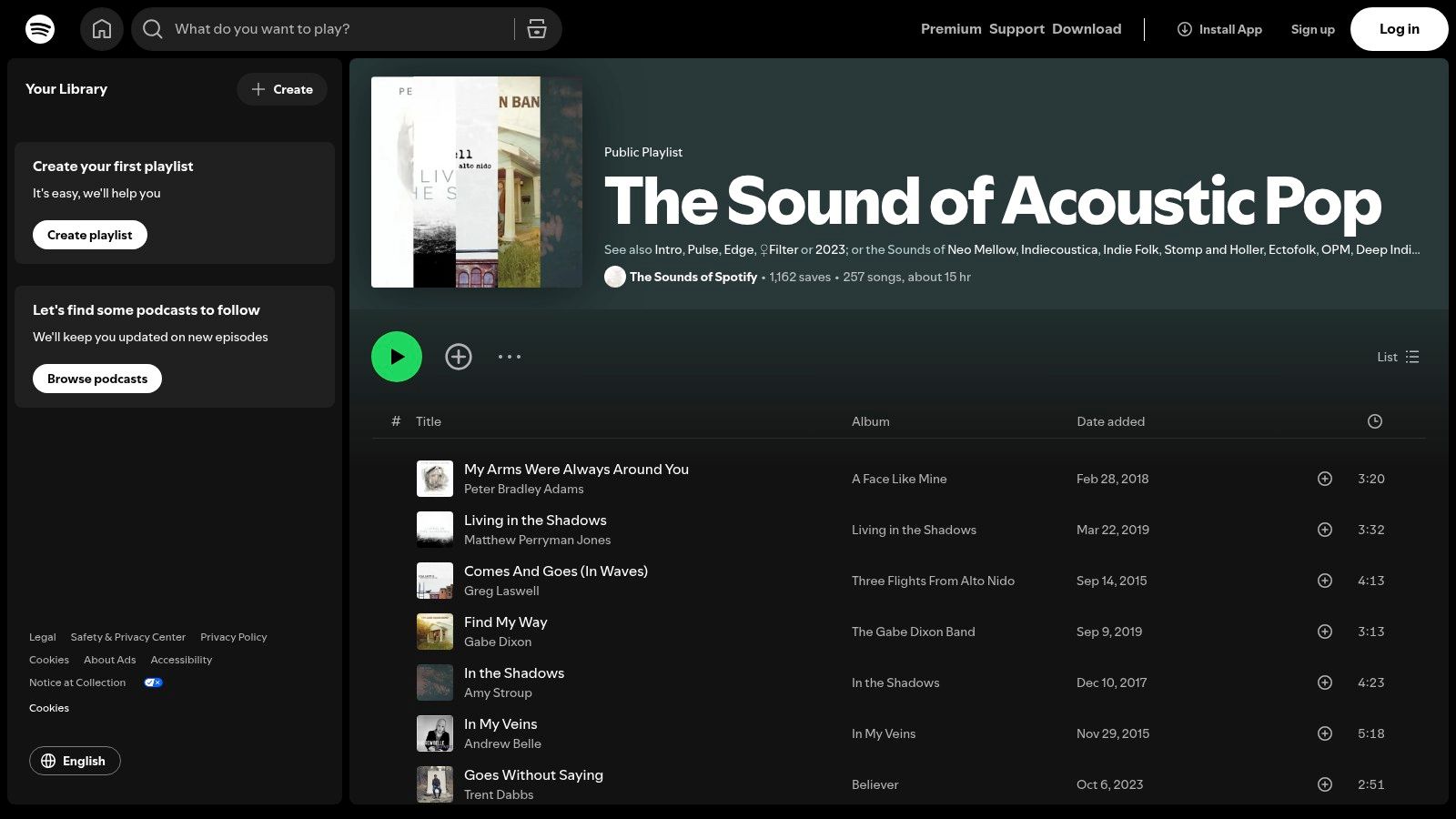Open more options for the playlist
Image resolution: width=1456 pixels, height=819 pixels.
pos(510,357)
